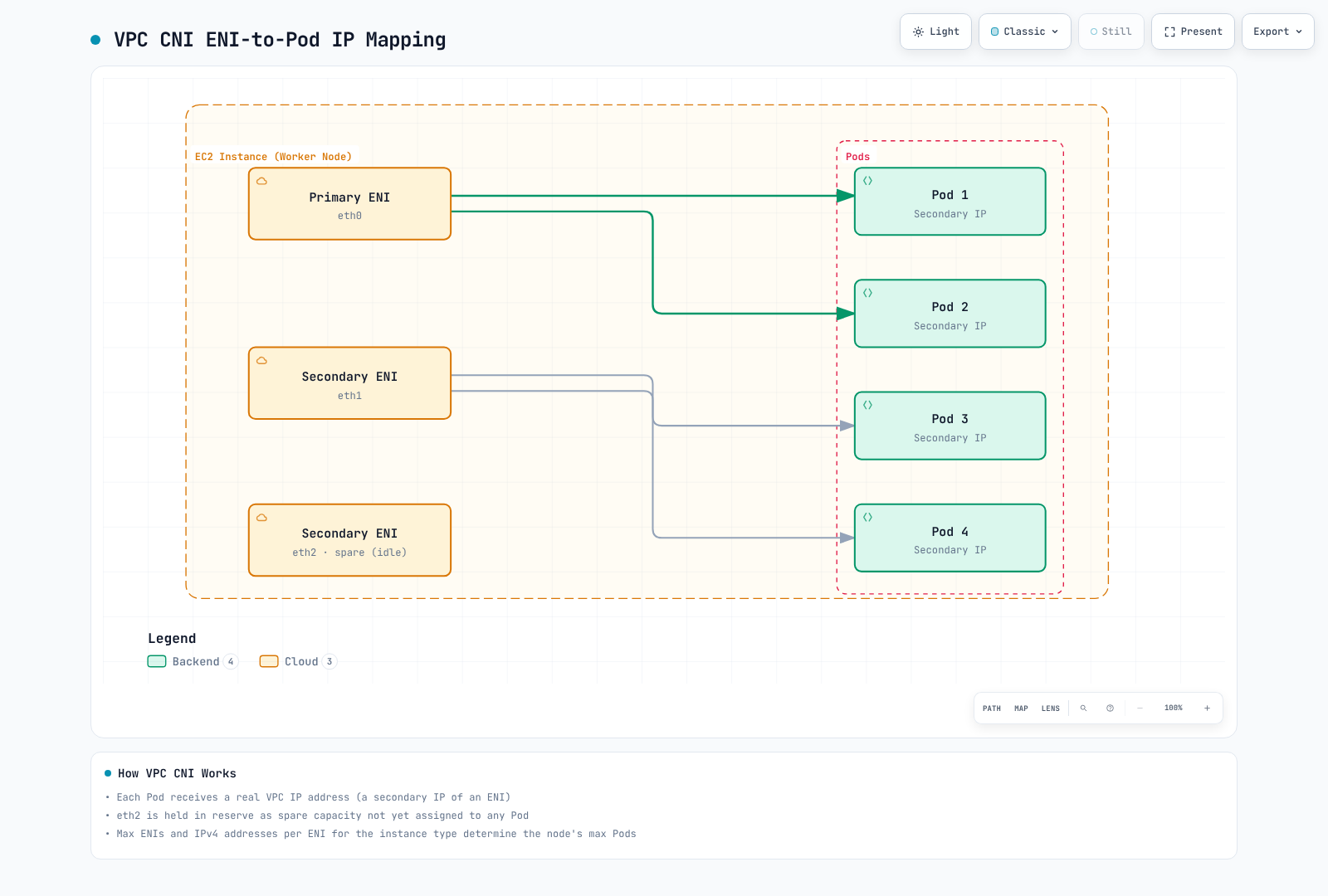Click the code icon on Pod 3
This screenshot has height=896, width=1328.
[x=867, y=405]
